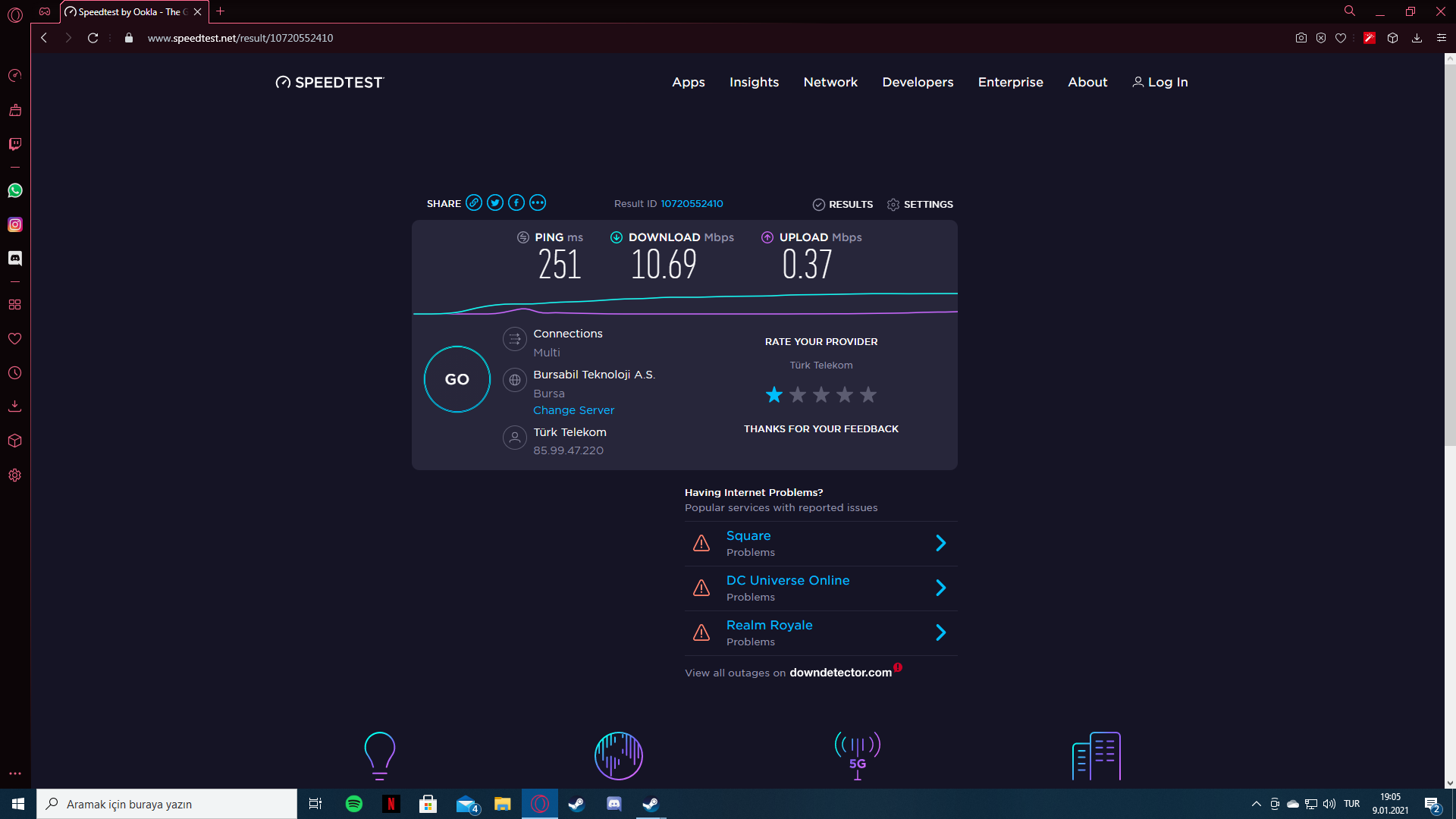Expand the Square problems entry
The width and height of the screenshot is (1456, 819).
point(940,543)
